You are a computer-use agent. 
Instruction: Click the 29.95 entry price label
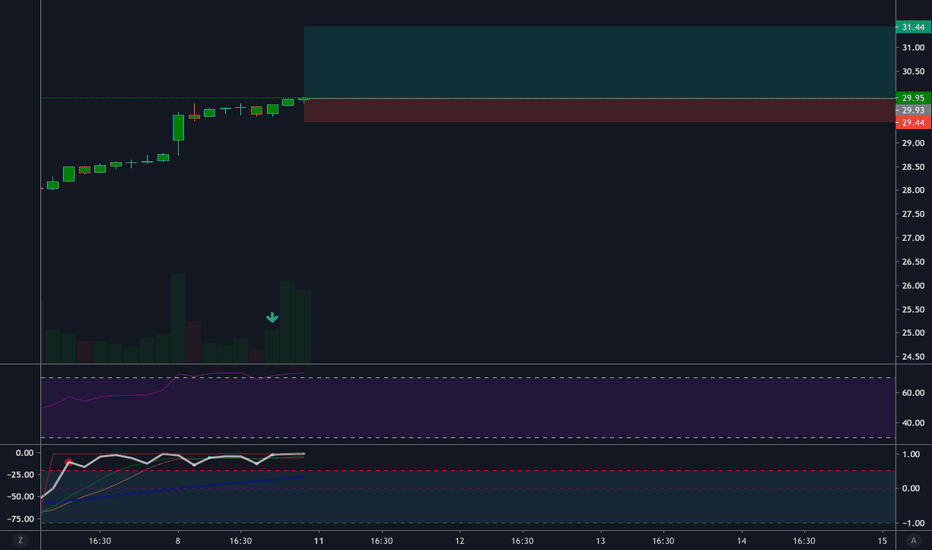913,98
